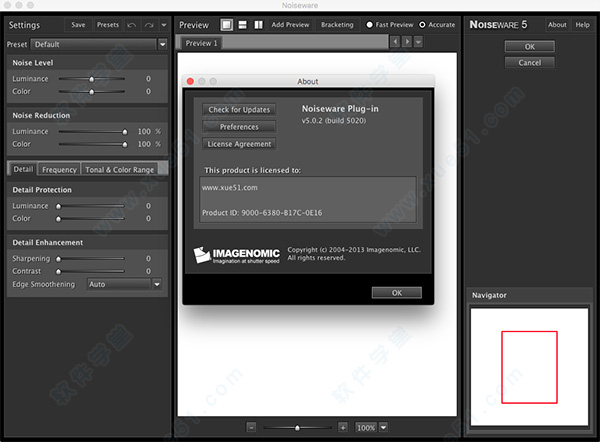Open License Agreement in About dialog

tap(239, 144)
